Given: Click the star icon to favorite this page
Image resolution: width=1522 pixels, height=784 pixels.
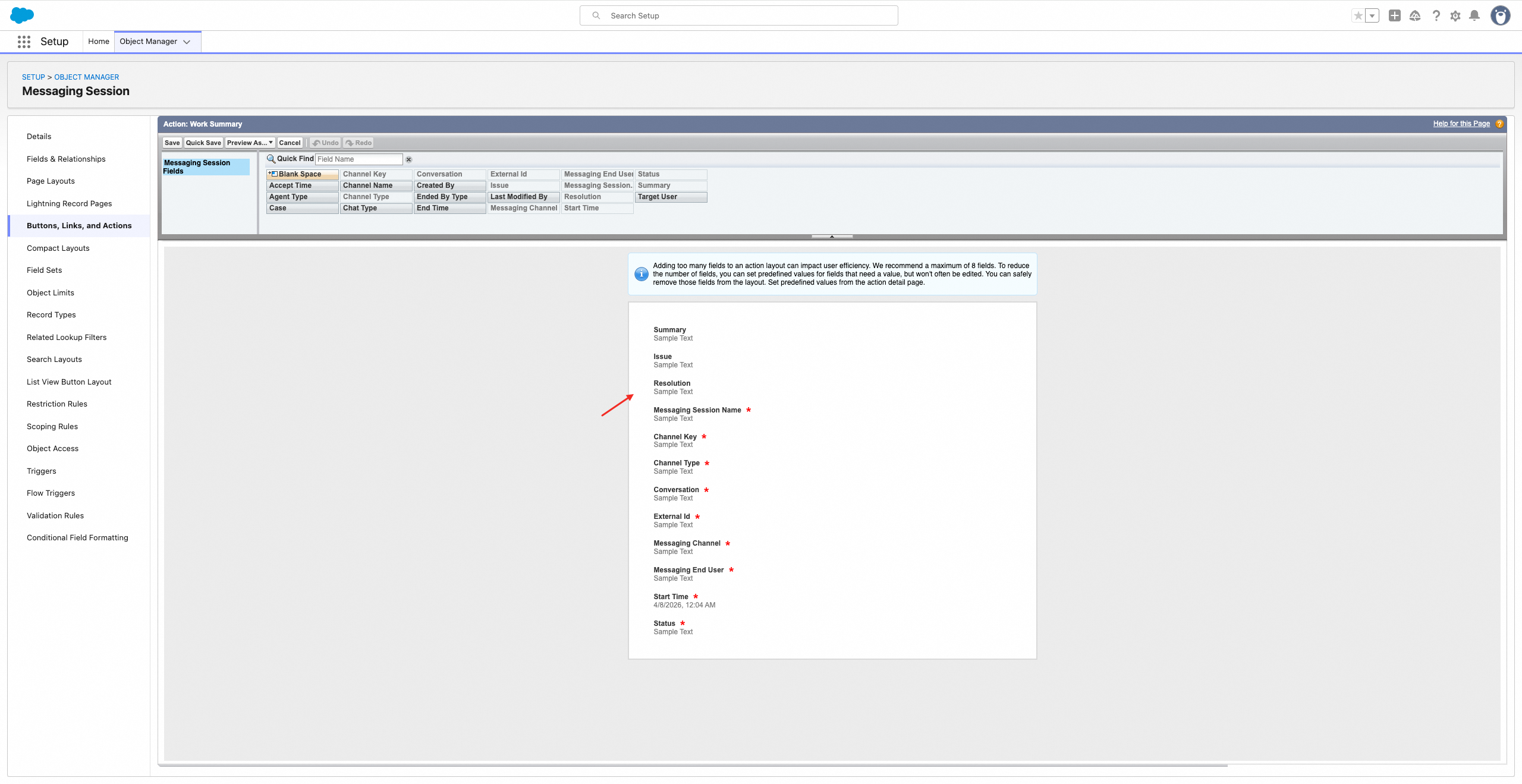Looking at the screenshot, I should (1358, 16).
